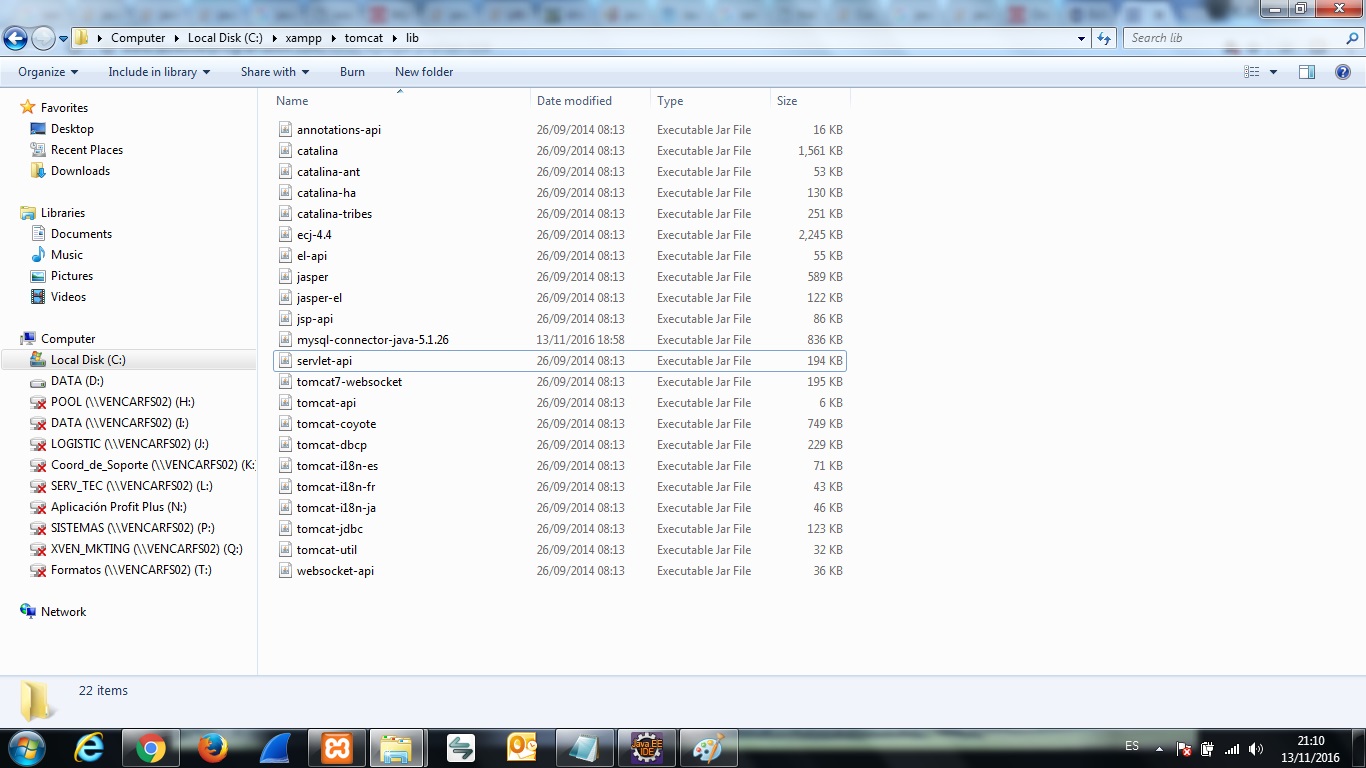Viewport: 1366px width, 768px height.
Task: Open the Share with dropdown
Action: (275, 72)
